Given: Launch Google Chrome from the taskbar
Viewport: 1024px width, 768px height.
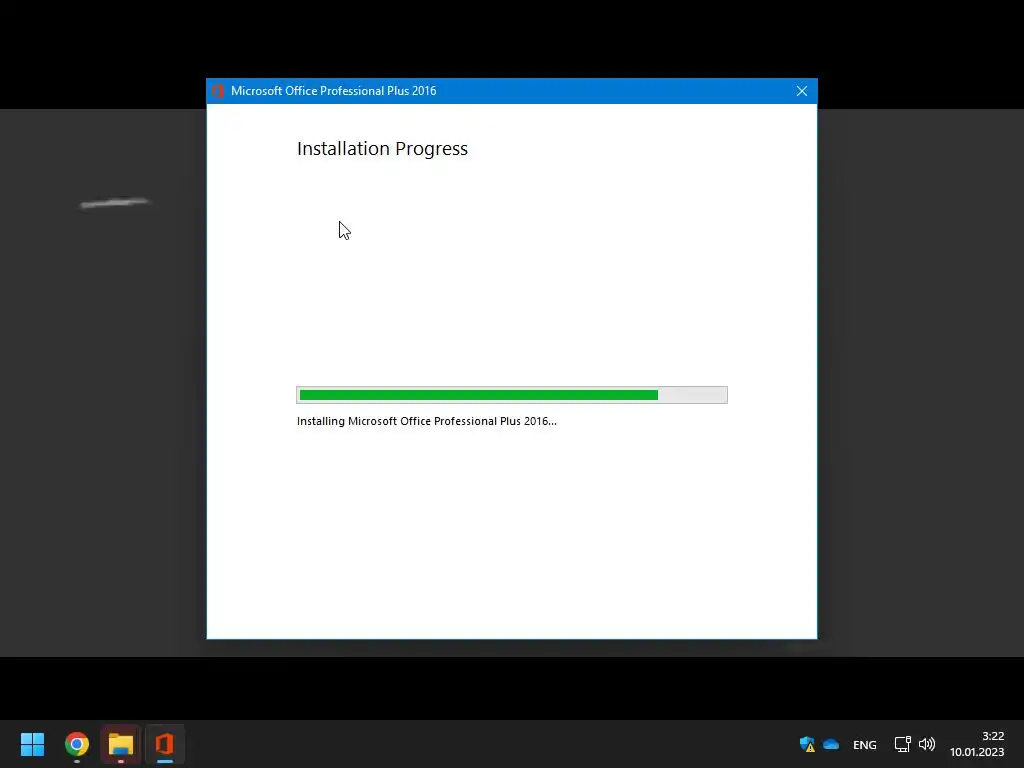Looking at the screenshot, I should click(76, 744).
